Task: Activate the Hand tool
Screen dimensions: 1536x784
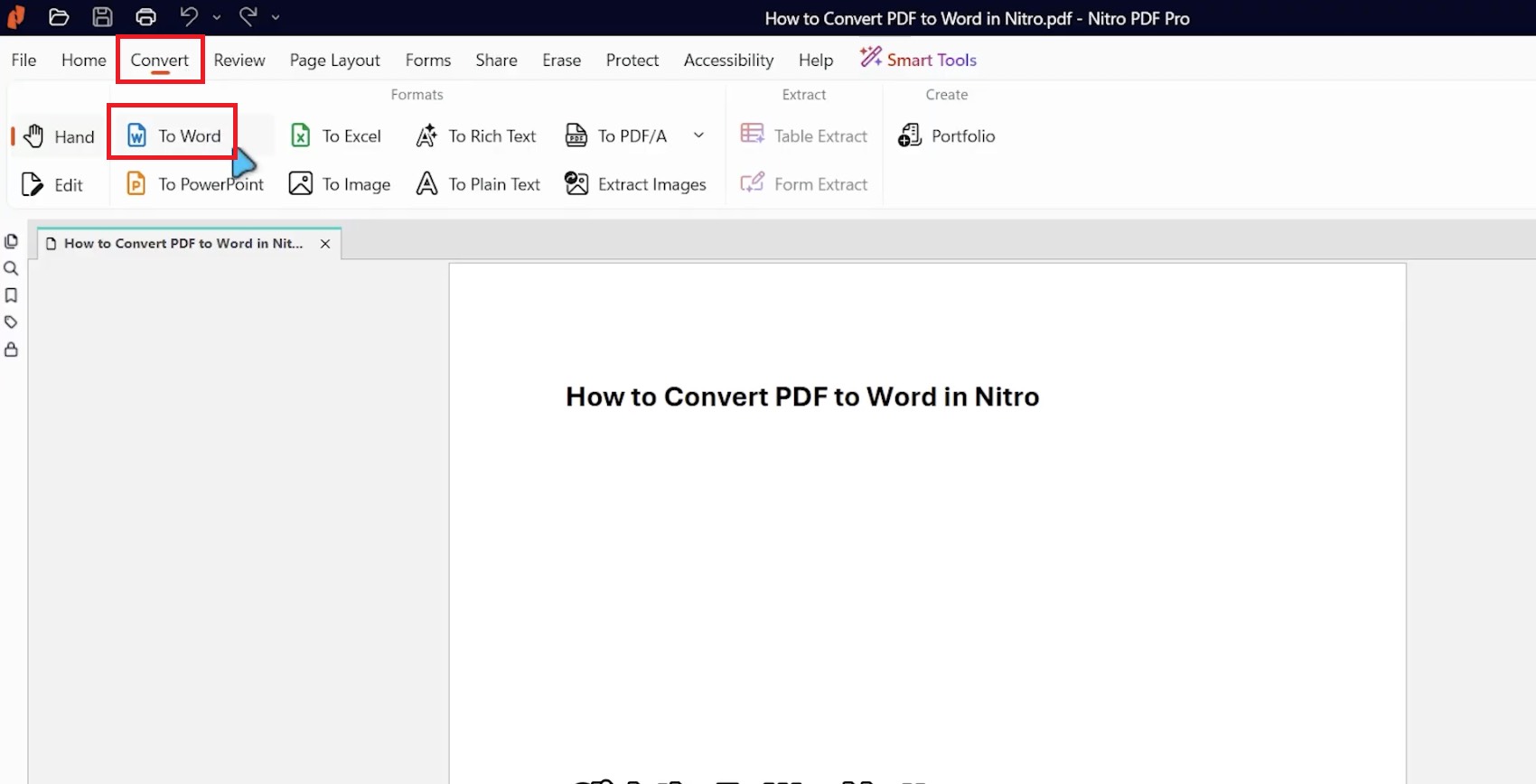Action: [59, 136]
